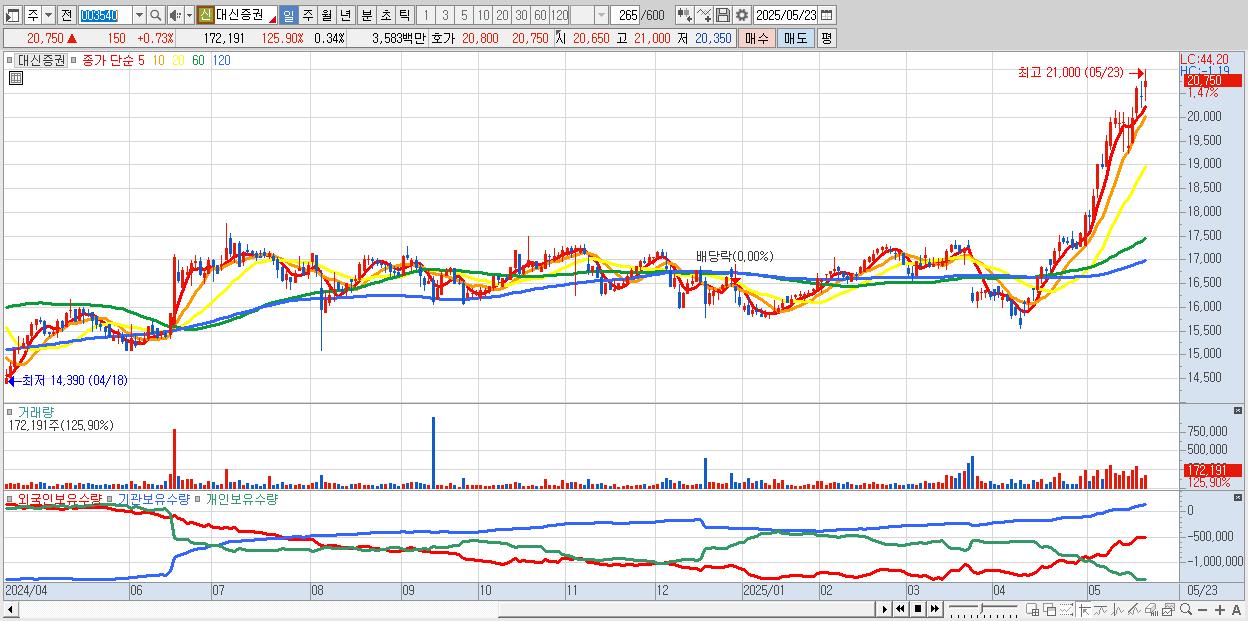Image resolution: width=1248 pixels, height=621 pixels.
Task: Click the speaker sound icon
Action: coord(175,15)
